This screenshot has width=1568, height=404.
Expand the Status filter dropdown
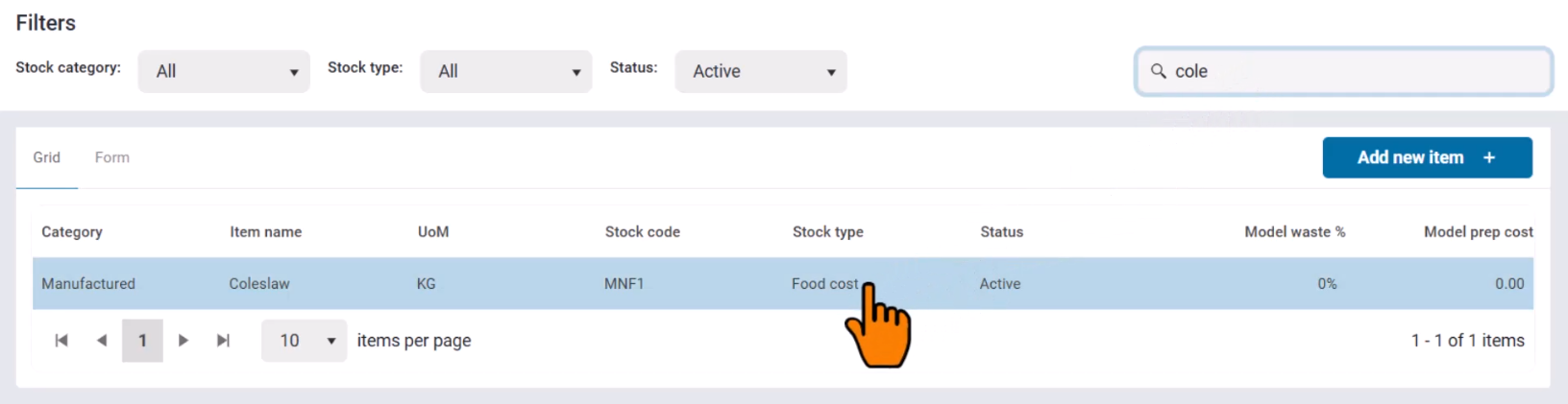tap(760, 71)
